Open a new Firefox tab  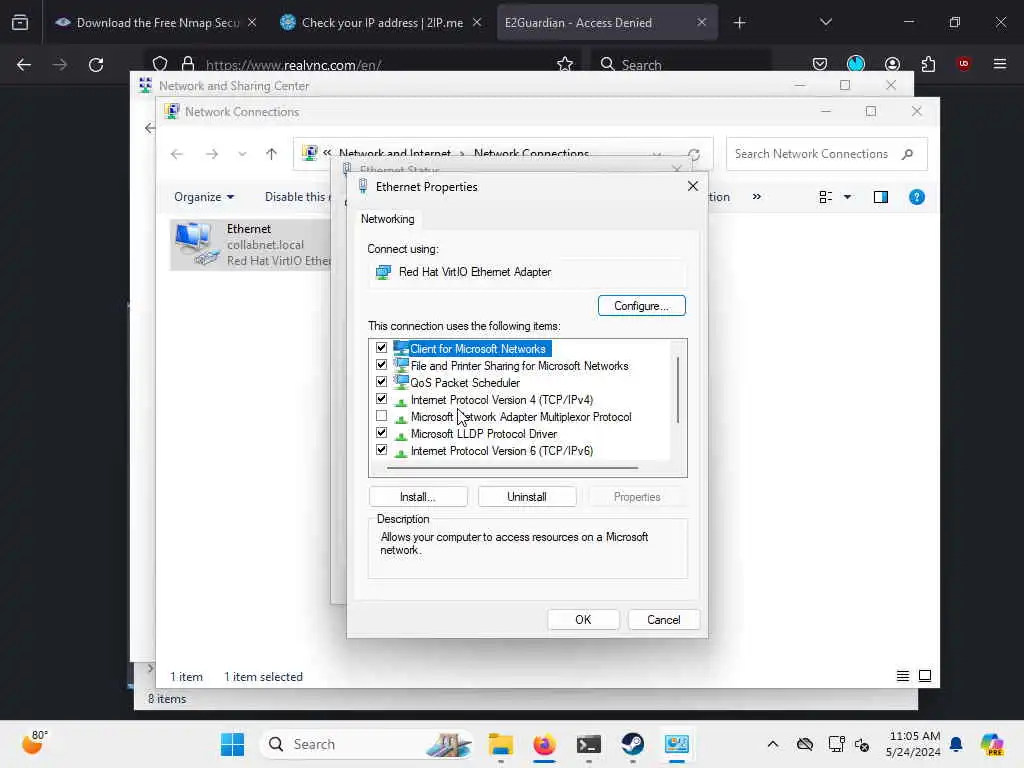(739, 23)
